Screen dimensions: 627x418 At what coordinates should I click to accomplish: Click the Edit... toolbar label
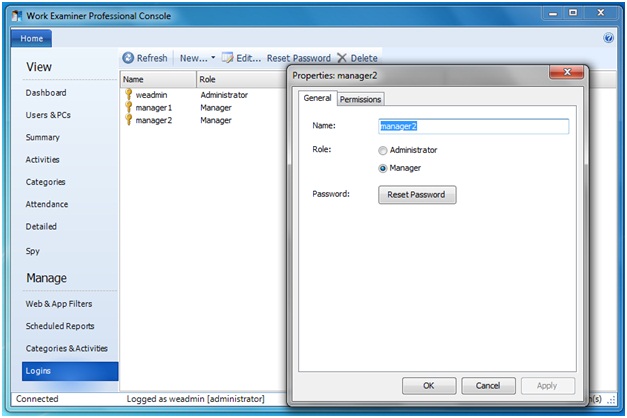[x=248, y=58]
